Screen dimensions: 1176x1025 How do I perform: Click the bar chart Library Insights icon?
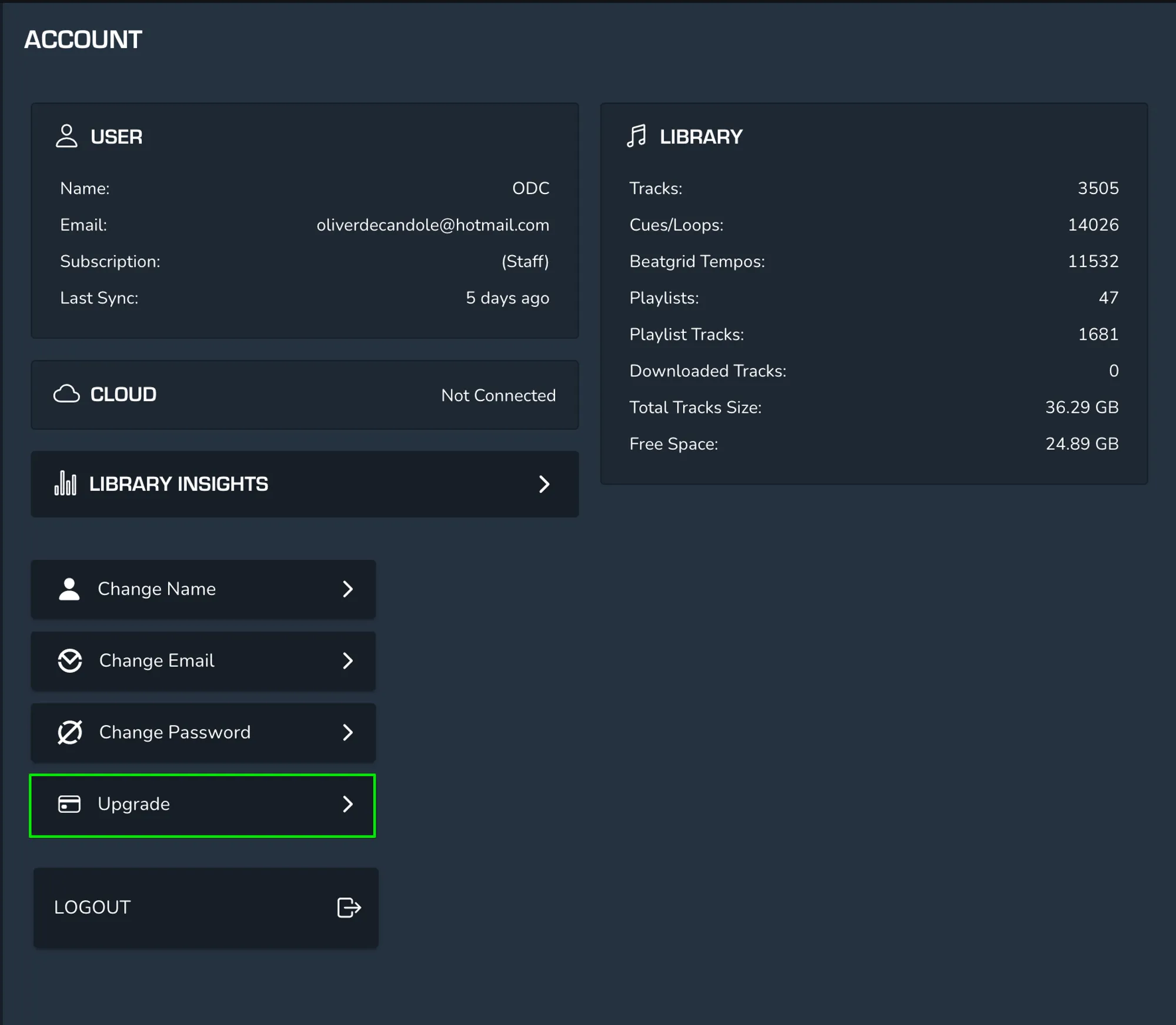[x=65, y=483]
